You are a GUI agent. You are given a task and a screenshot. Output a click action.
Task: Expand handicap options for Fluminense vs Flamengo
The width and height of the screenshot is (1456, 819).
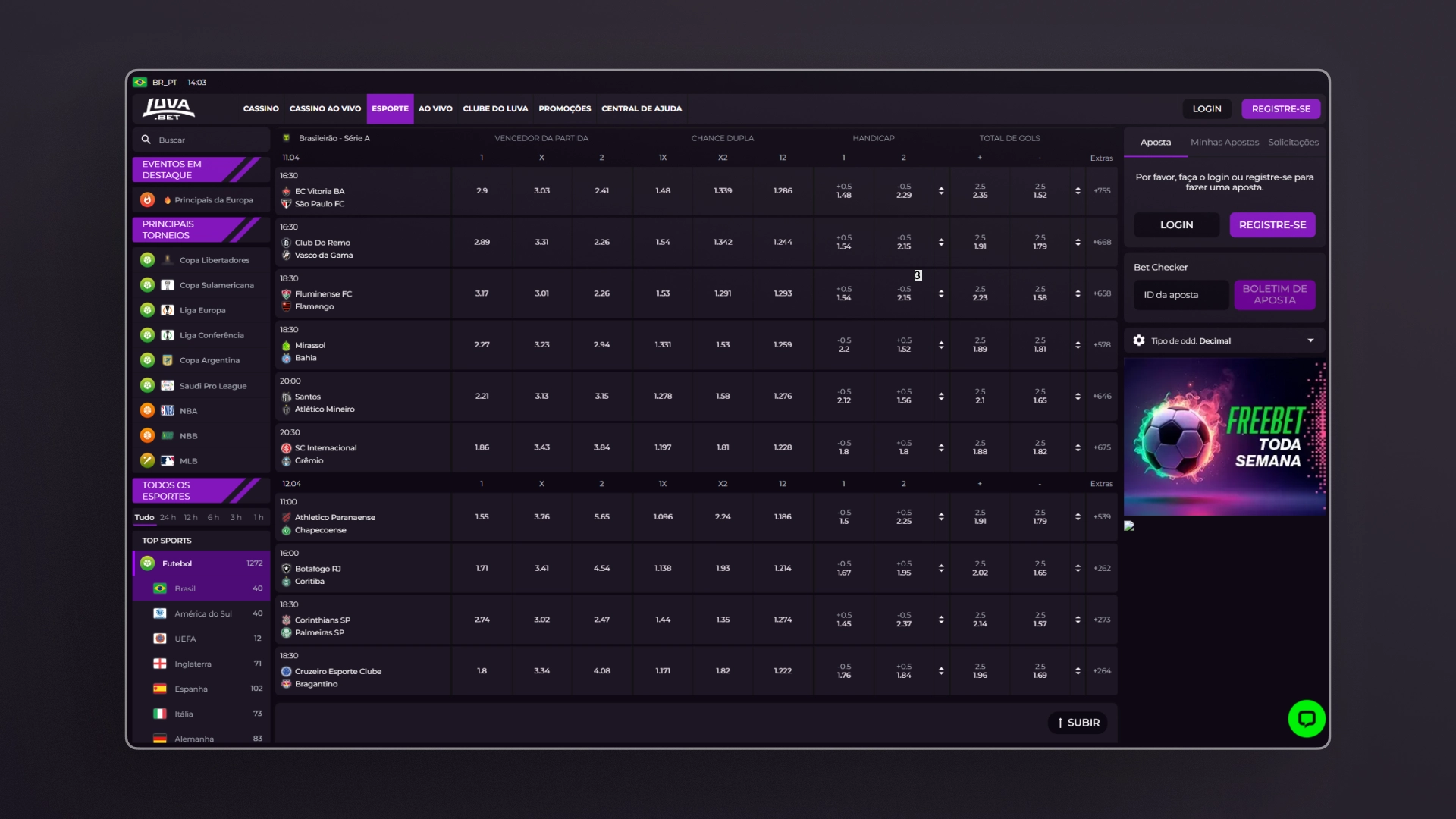coord(941,293)
